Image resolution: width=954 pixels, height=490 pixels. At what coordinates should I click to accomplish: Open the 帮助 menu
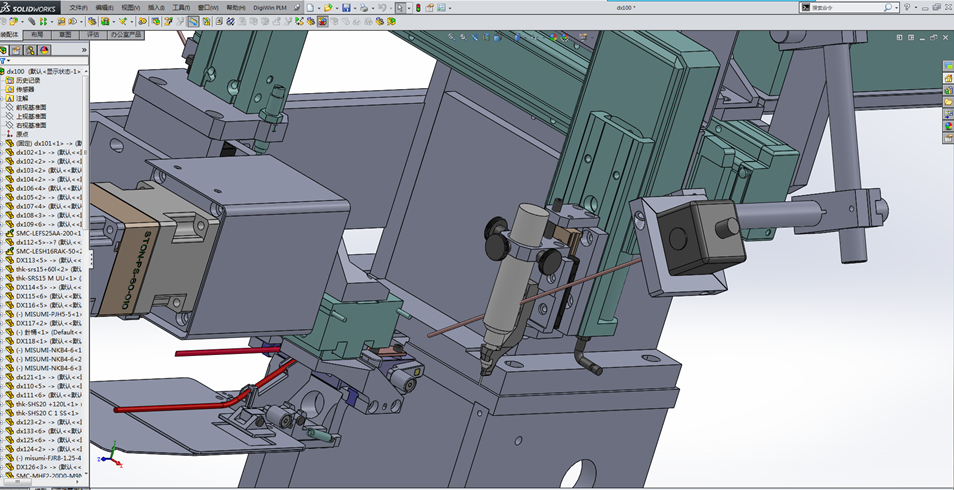coord(236,8)
